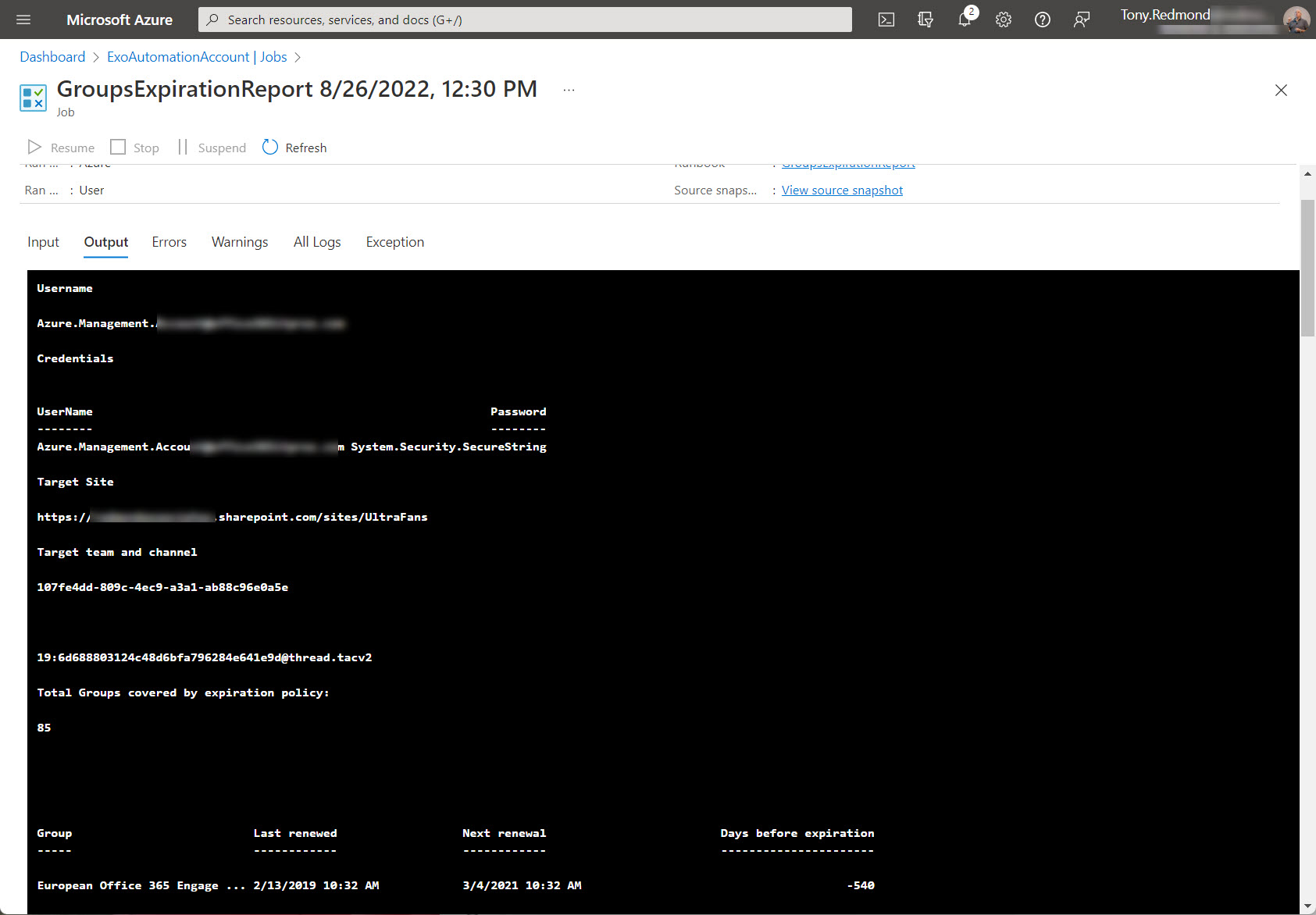Click the breadcrumb chevron after Jobs
Screen dimensions: 1316x915
point(298,57)
